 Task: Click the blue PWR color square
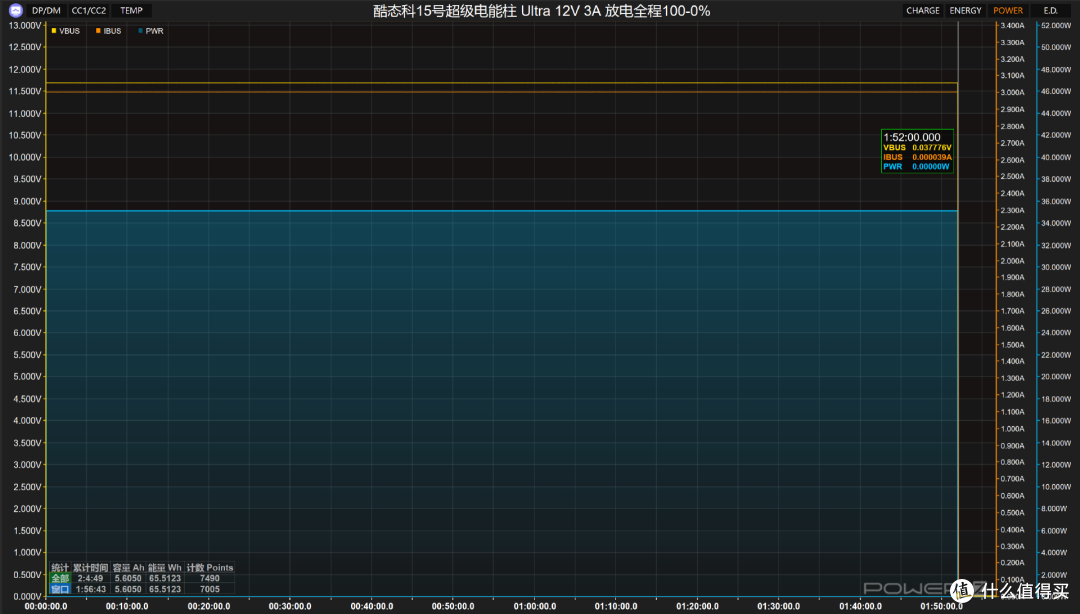tap(141, 31)
